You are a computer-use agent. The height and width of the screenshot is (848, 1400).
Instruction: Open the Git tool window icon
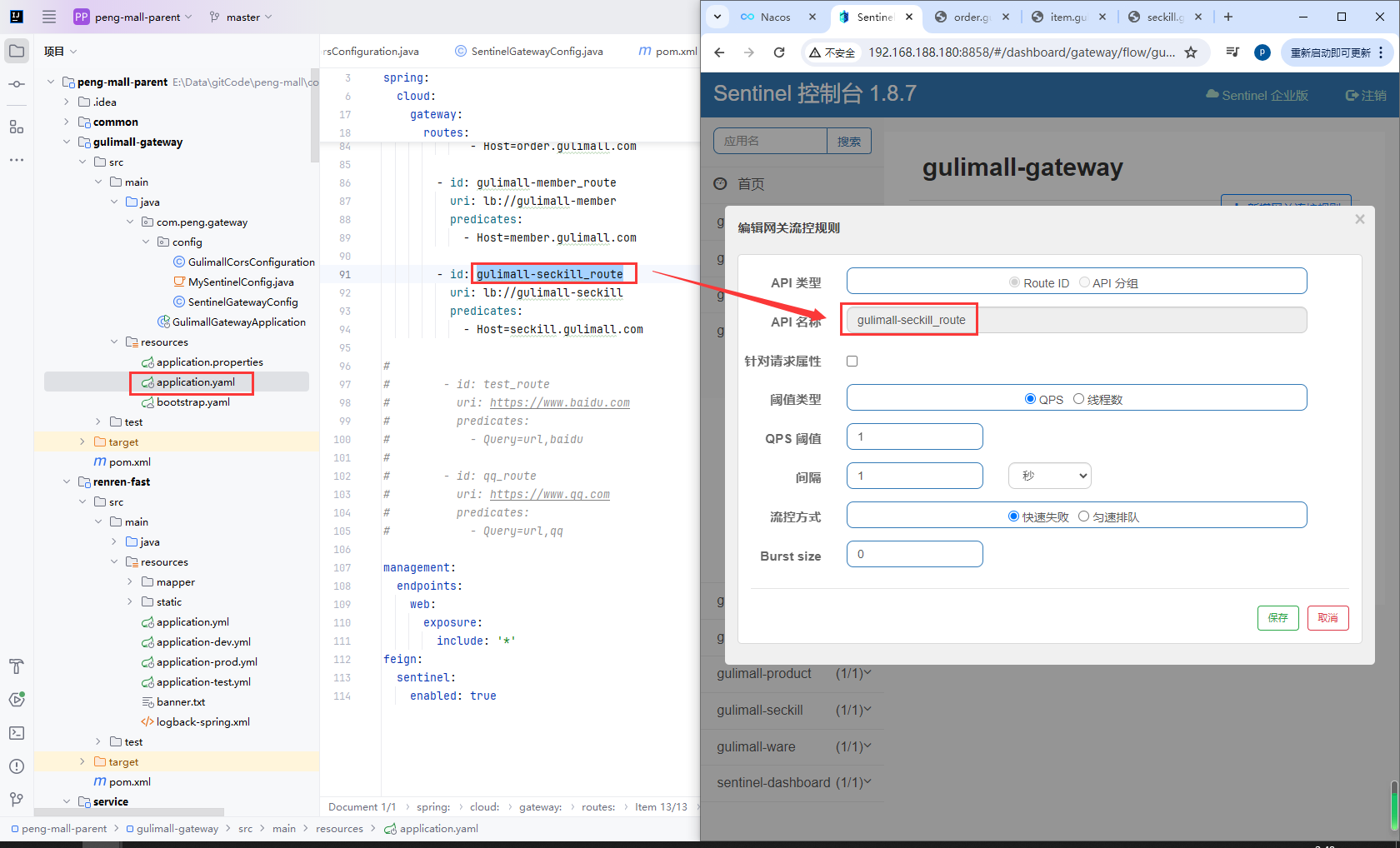tap(17, 800)
